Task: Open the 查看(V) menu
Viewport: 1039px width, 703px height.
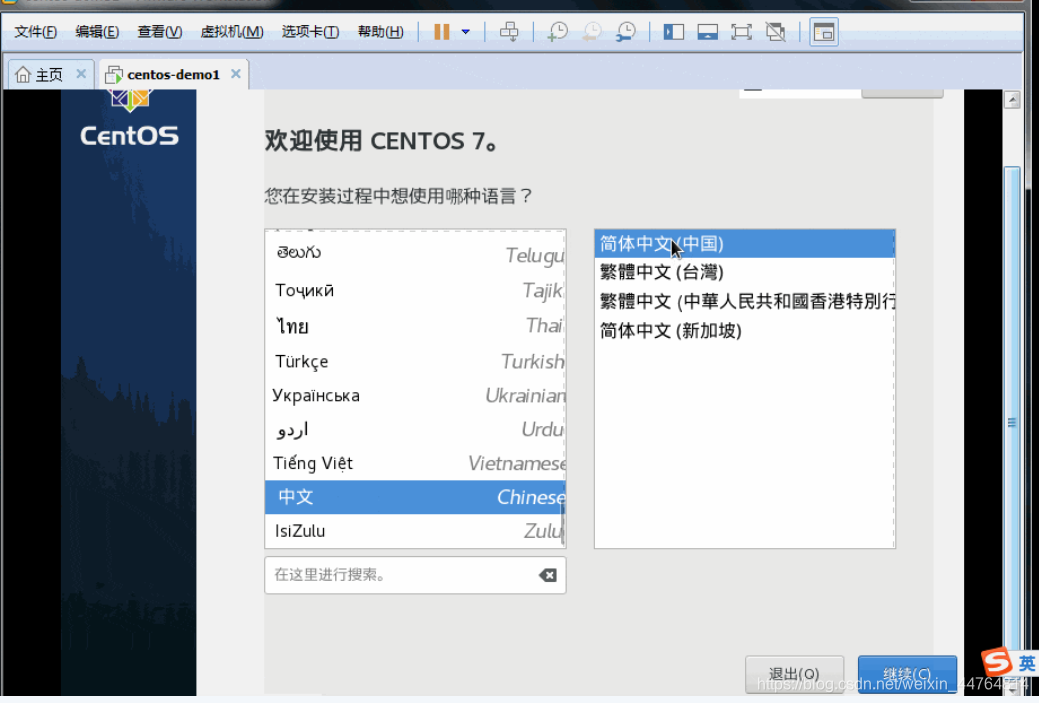Action: [159, 31]
